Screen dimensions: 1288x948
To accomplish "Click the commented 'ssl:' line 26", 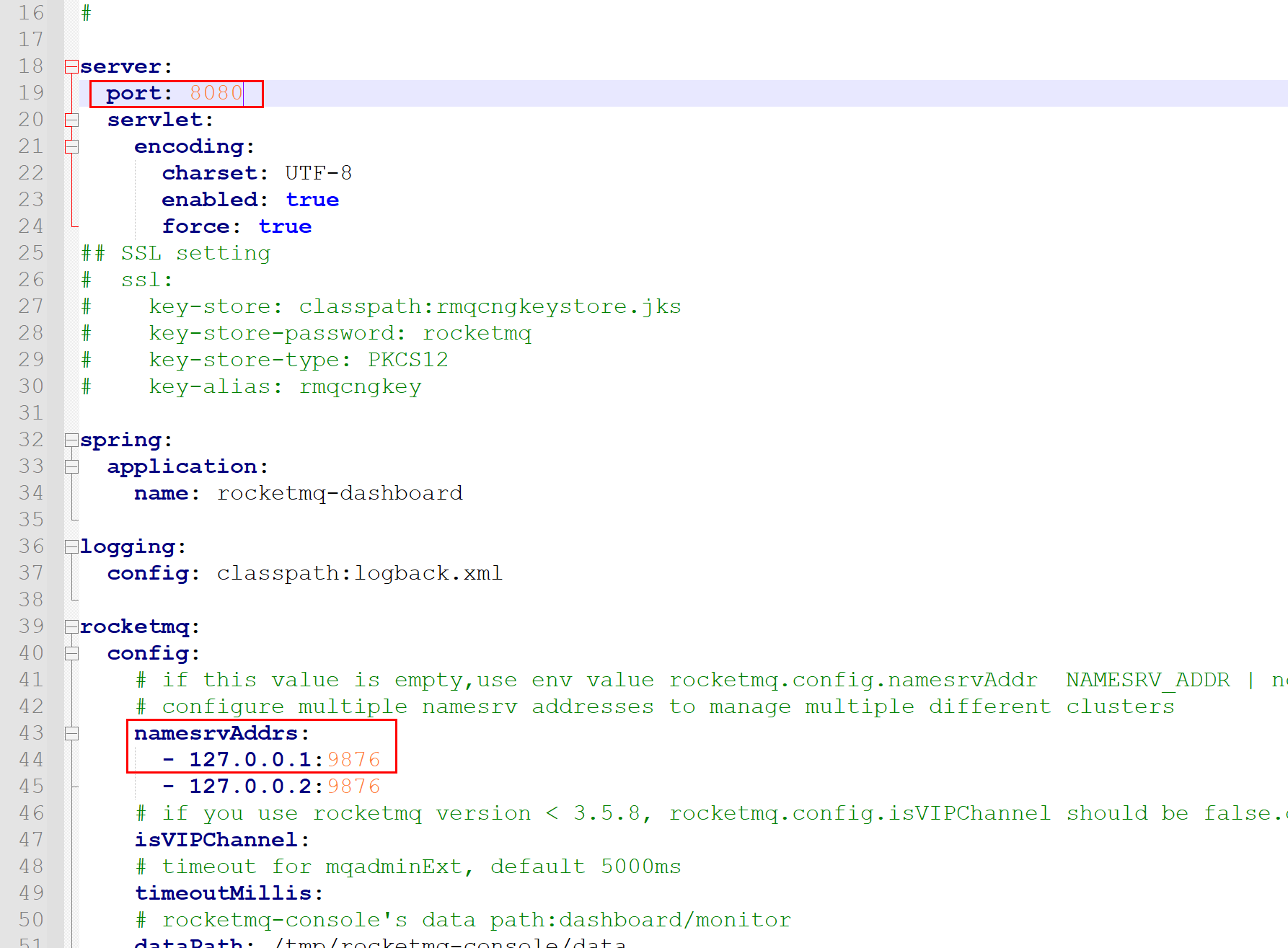I will click(x=127, y=280).
